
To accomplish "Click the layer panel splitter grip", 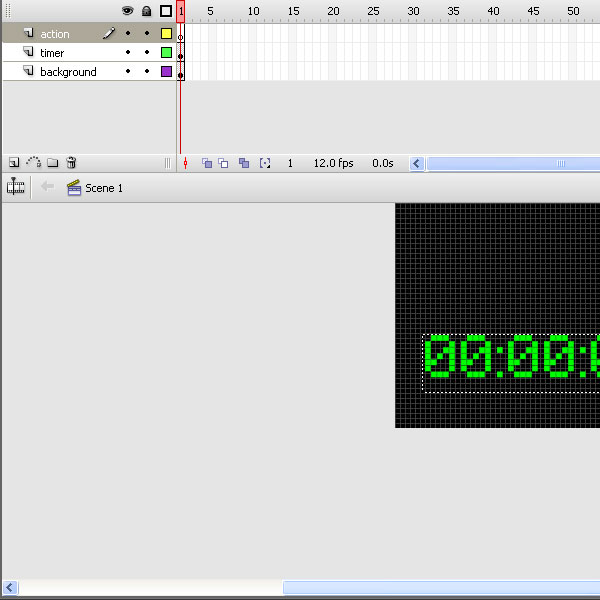I will [x=168, y=163].
